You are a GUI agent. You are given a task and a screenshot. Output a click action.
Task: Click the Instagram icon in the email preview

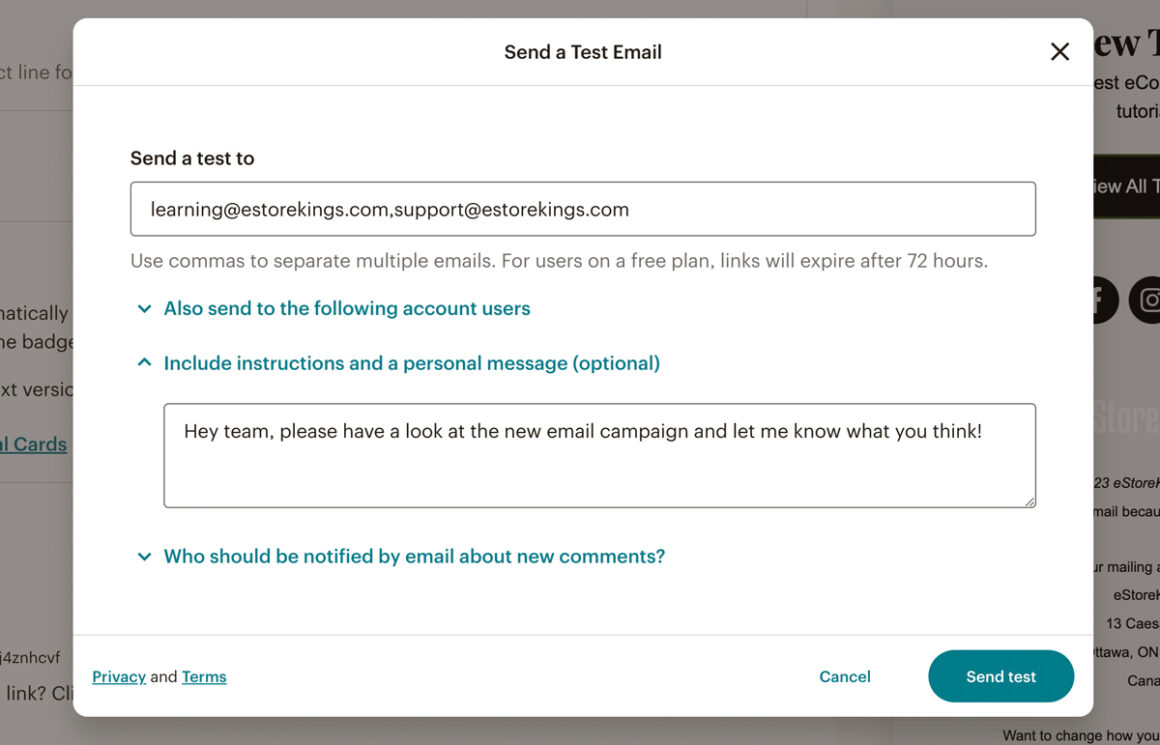[1146, 298]
